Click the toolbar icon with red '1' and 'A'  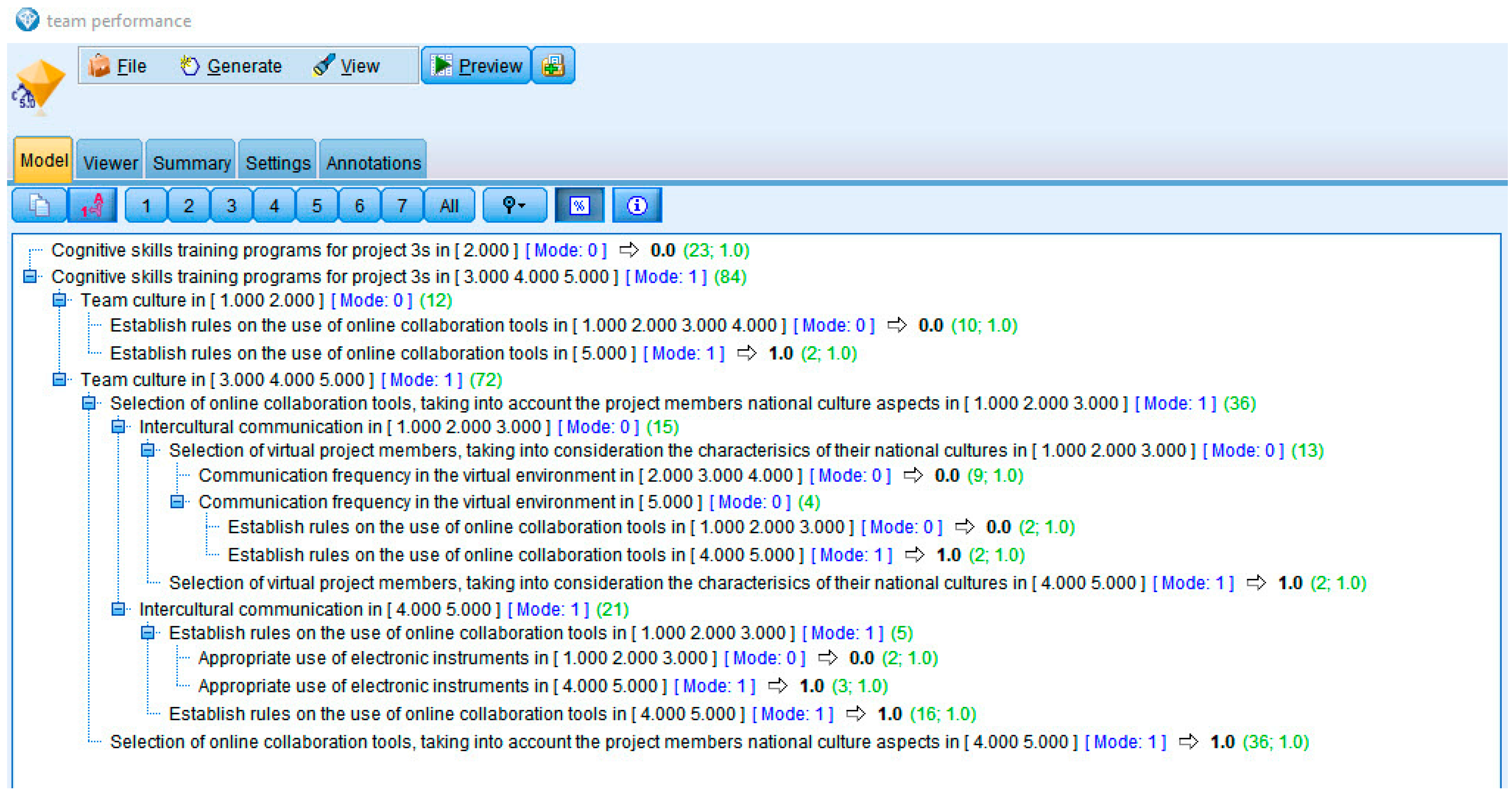[x=92, y=206]
